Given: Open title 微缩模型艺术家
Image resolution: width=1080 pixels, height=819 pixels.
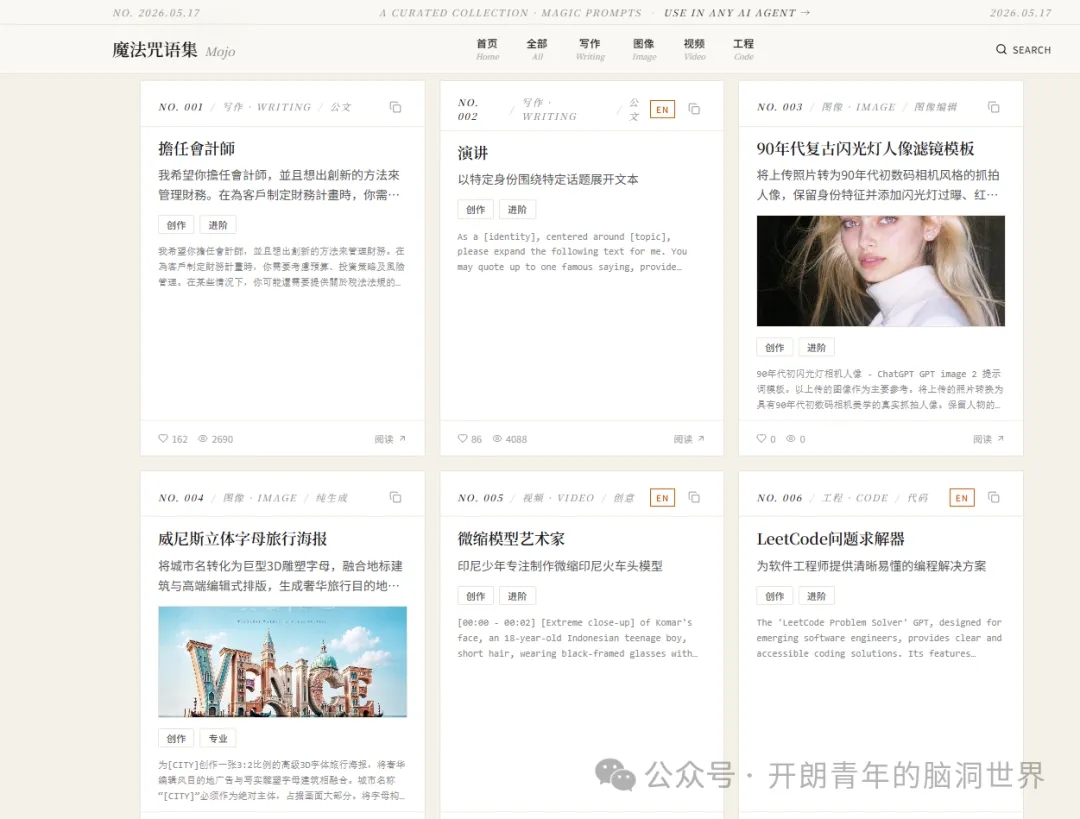Looking at the screenshot, I should point(511,539).
